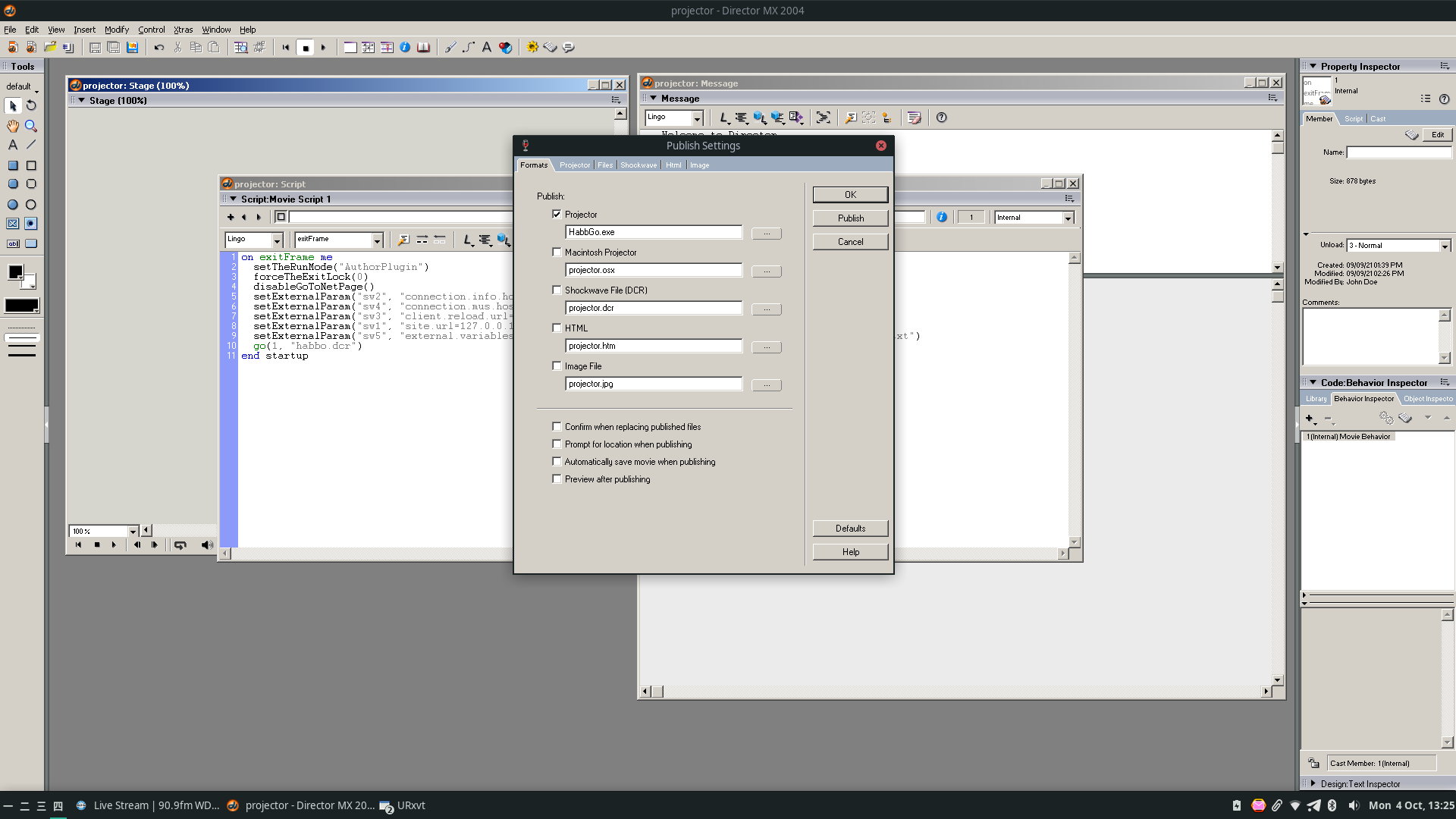The image size is (1456, 819).
Task: Open the Text window A icon in toolbar
Action: 487,47
